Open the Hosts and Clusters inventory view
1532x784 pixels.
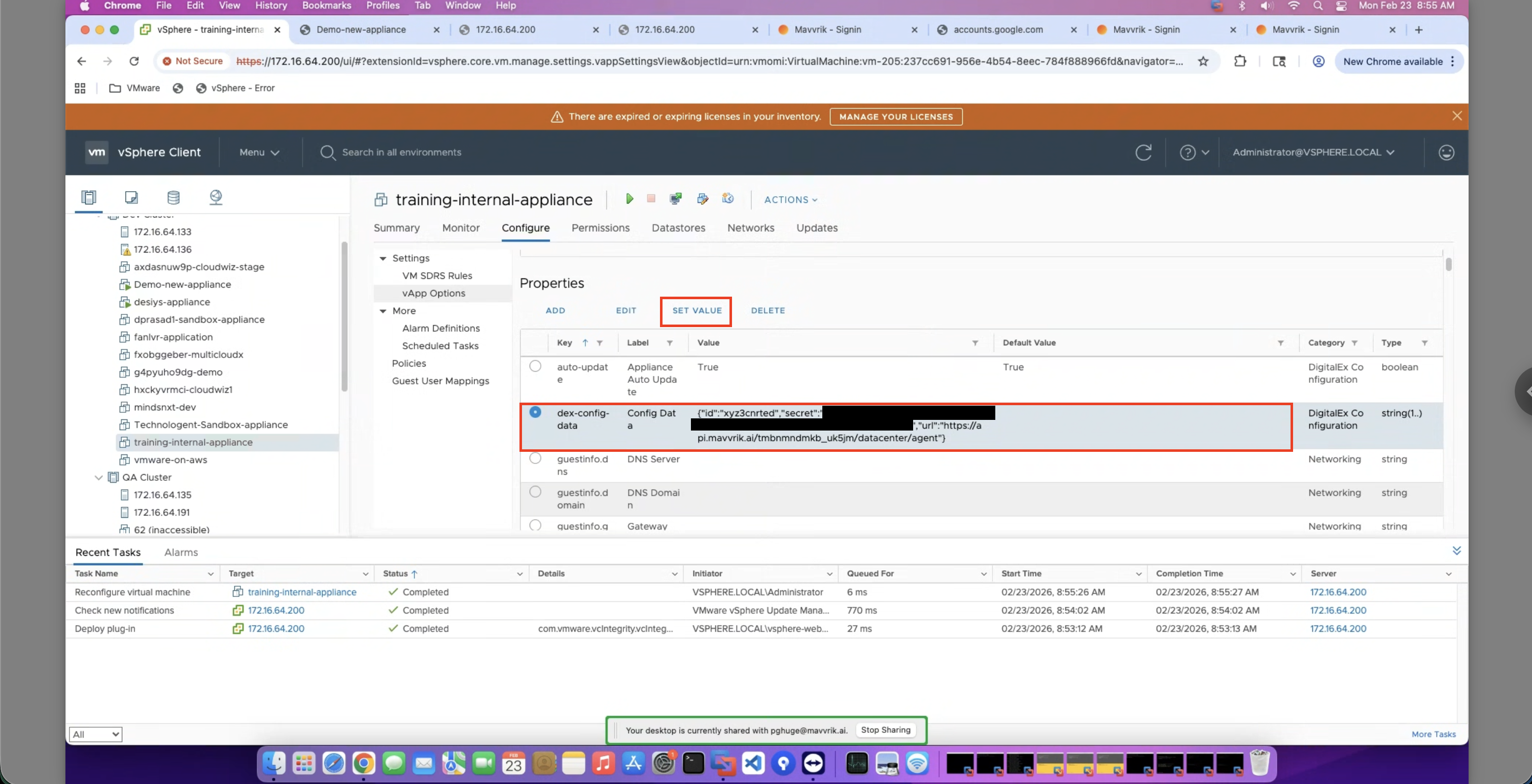tap(89, 197)
